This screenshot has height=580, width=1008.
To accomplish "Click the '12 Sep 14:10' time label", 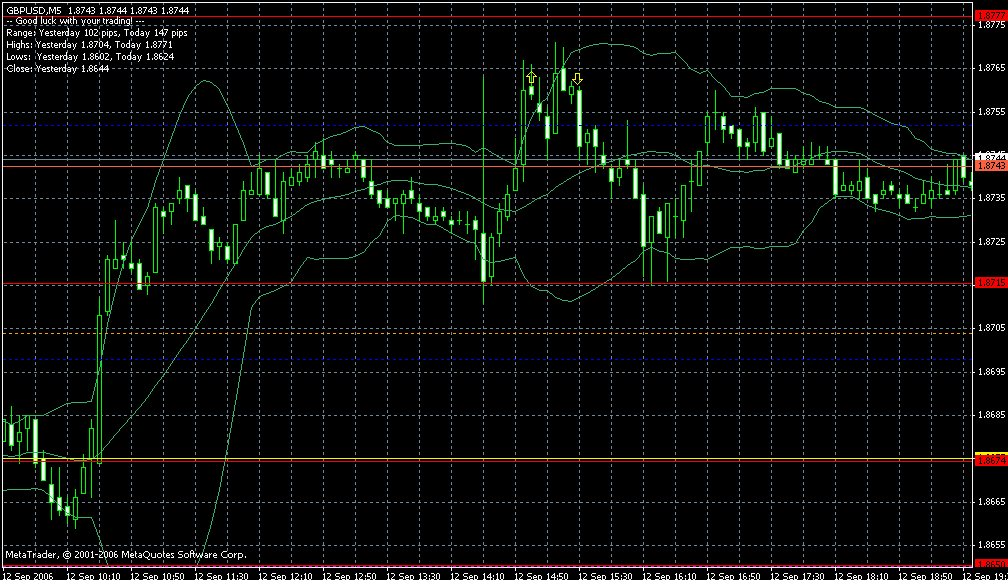I will tap(478, 575).
